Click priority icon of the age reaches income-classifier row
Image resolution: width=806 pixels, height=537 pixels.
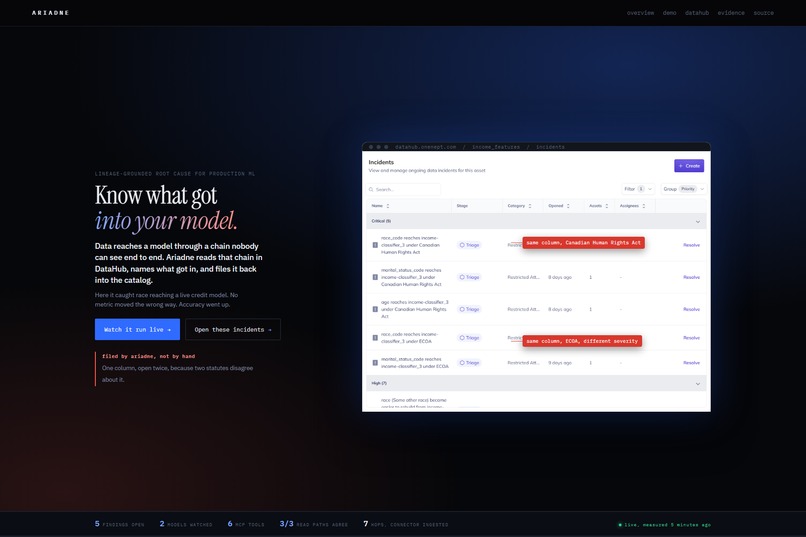[375, 309]
